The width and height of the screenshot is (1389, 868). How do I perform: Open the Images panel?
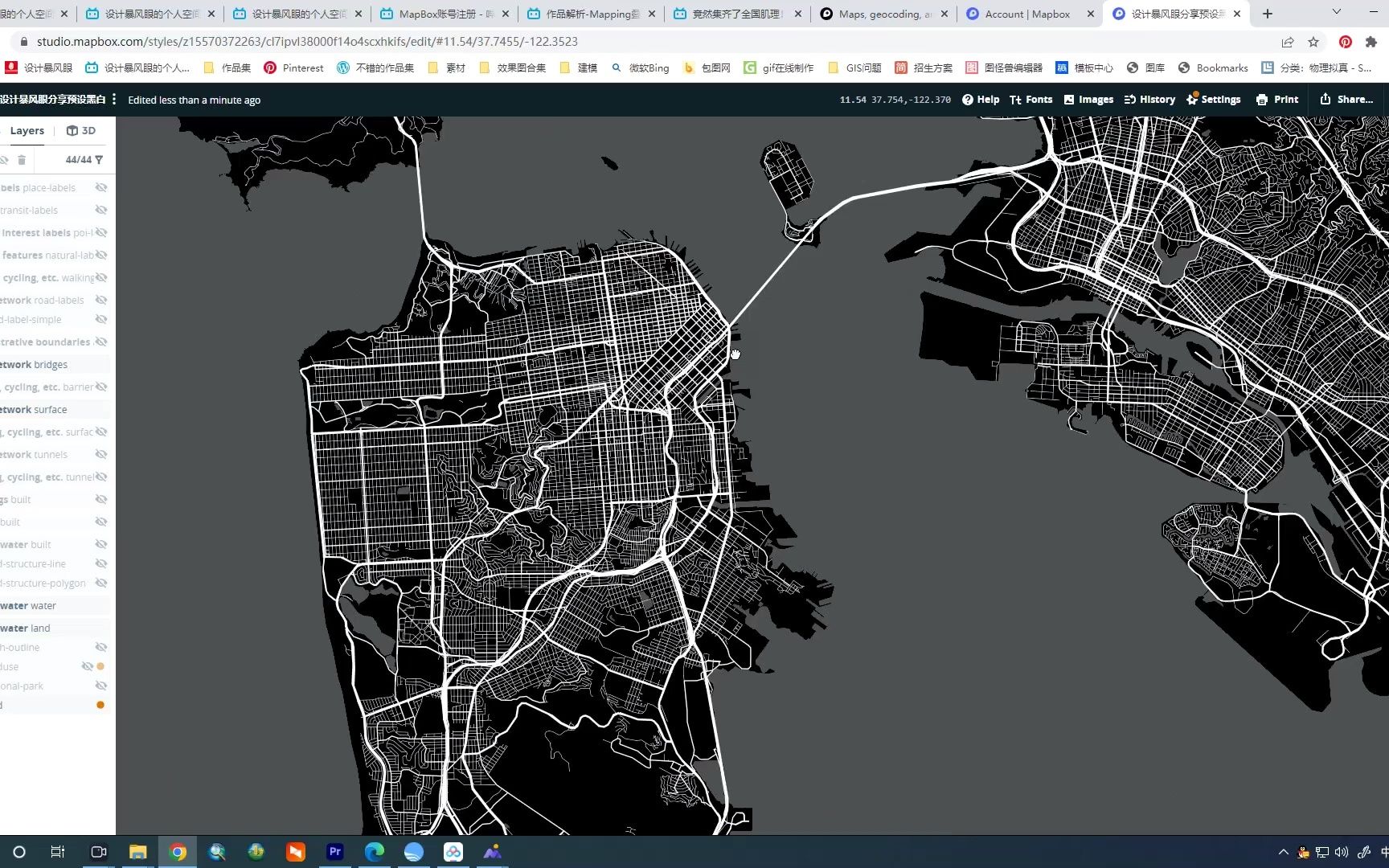[1088, 99]
